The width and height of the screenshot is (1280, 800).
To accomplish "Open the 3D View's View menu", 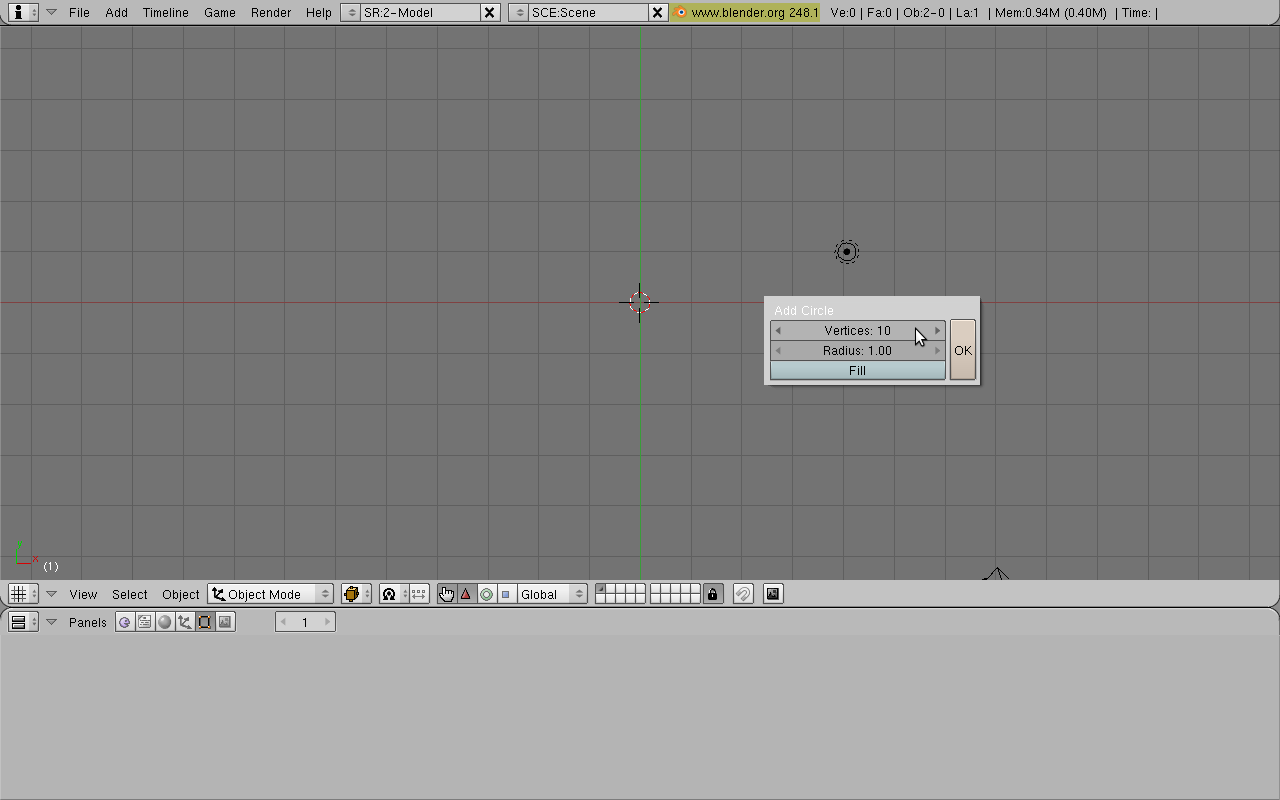I will pos(83,594).
